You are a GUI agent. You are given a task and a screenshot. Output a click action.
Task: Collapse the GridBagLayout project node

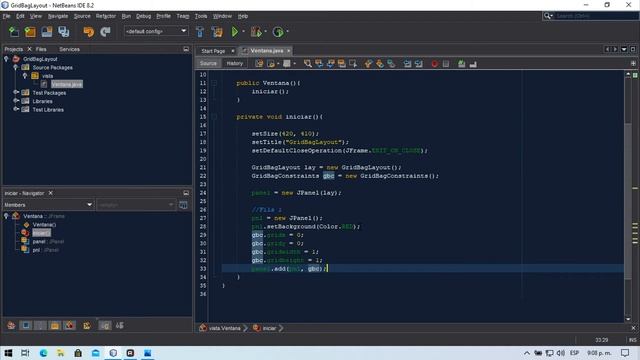[x=6, y=59]
